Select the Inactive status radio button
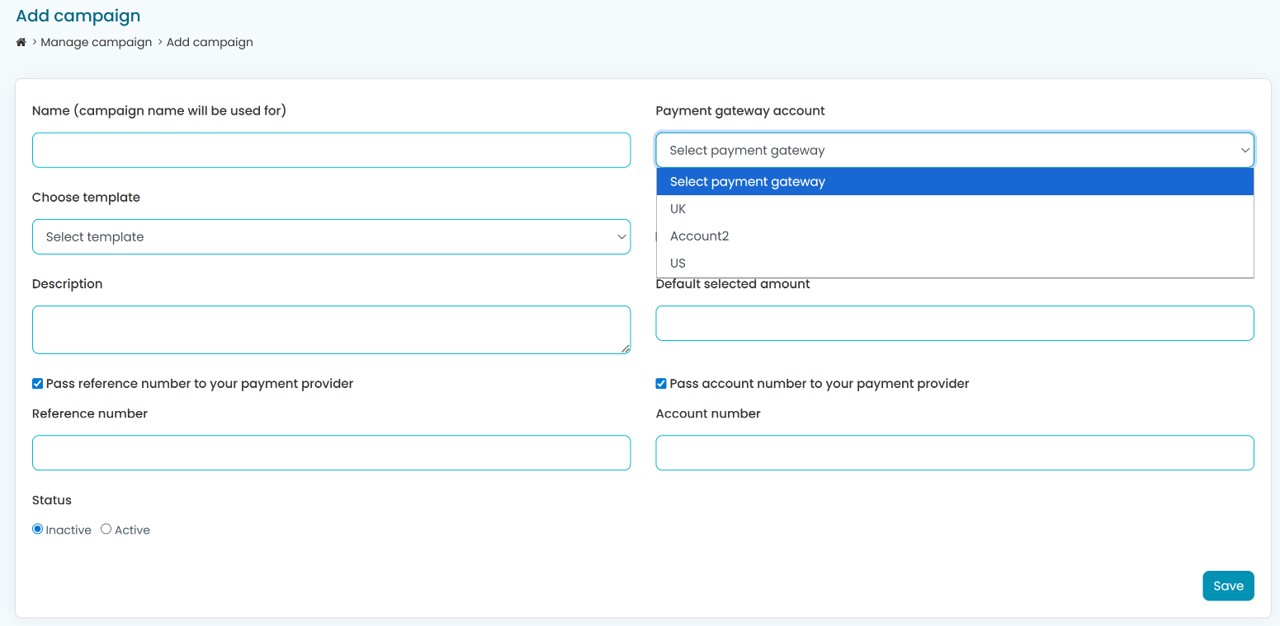1280x626 pixels. (x=38, y=529)
